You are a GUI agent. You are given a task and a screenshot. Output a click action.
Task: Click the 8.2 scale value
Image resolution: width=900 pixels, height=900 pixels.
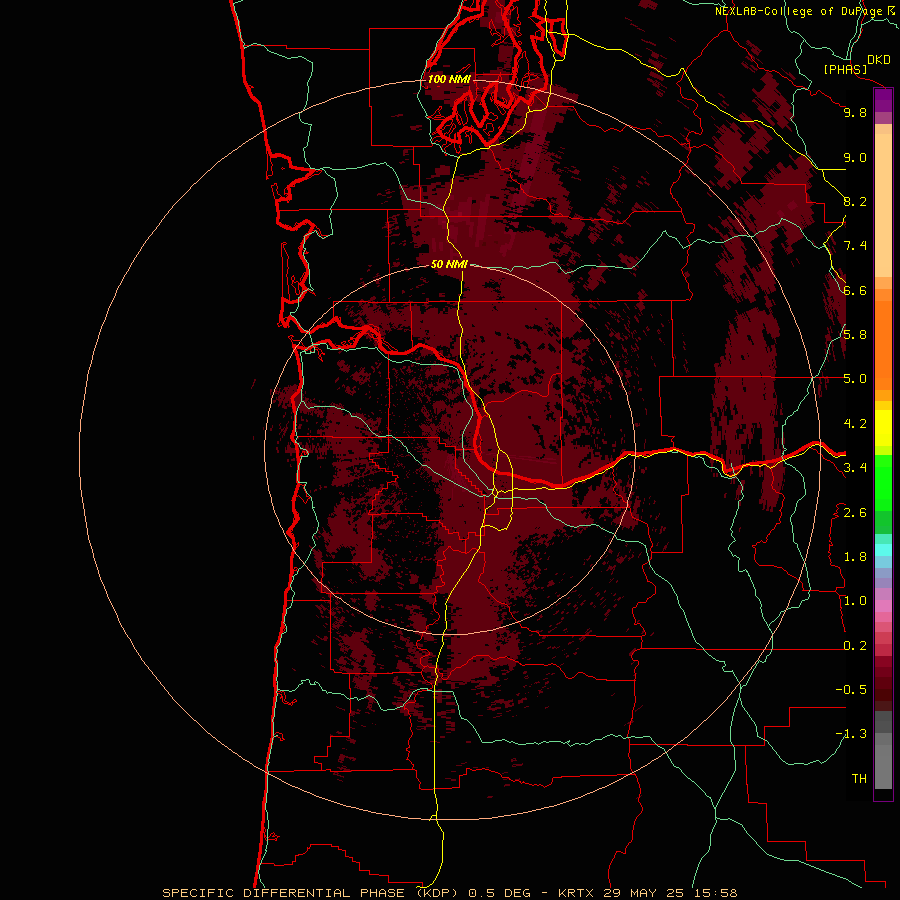point(855,201)
